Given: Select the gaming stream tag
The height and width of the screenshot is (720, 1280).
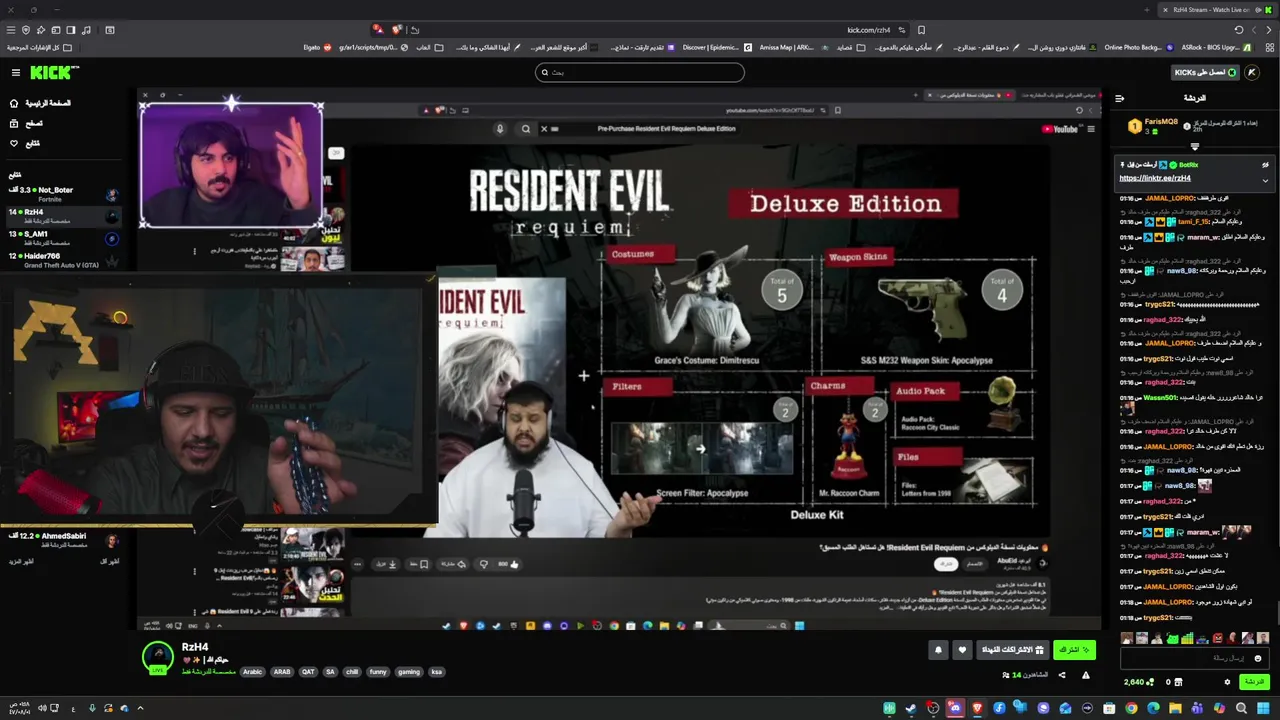Looking at the screenshot, I should pos(409,672).
